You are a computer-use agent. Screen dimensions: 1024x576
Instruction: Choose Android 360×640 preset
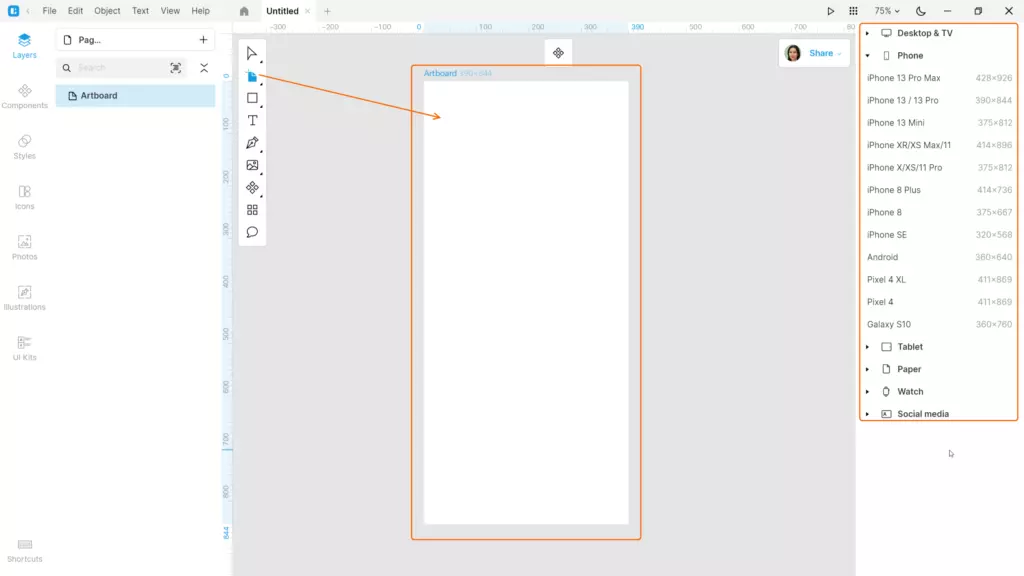tap(938, 257)
